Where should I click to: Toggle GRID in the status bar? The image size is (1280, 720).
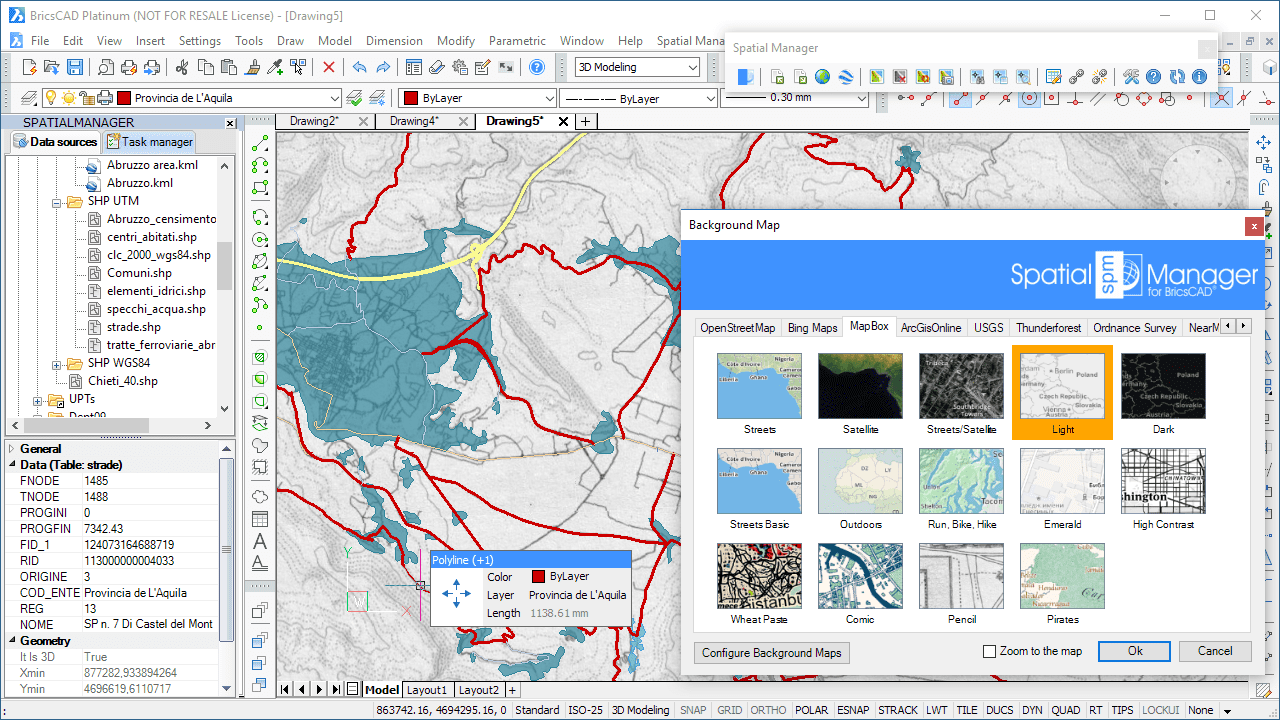tap(729, 710)
